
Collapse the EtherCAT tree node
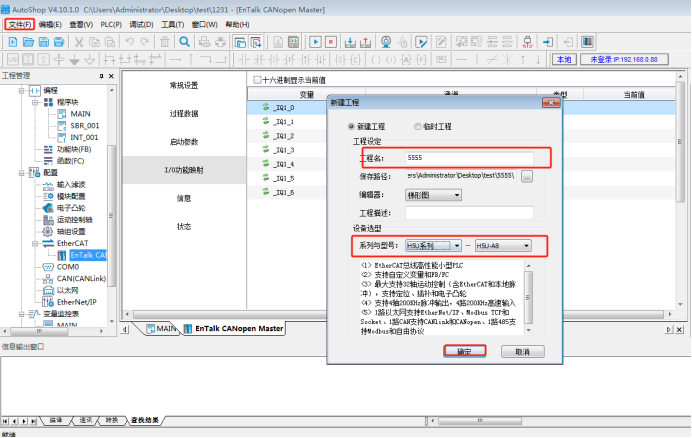34,244
